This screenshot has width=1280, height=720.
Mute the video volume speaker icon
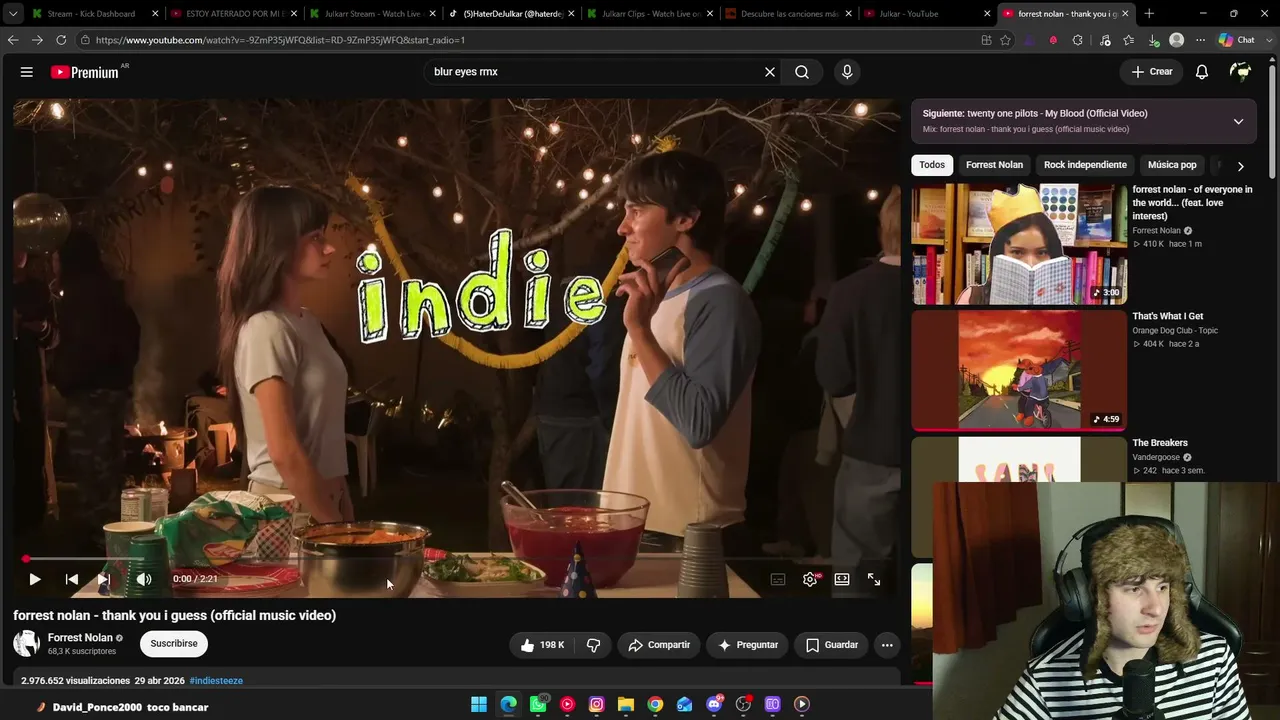coord(144,579)
